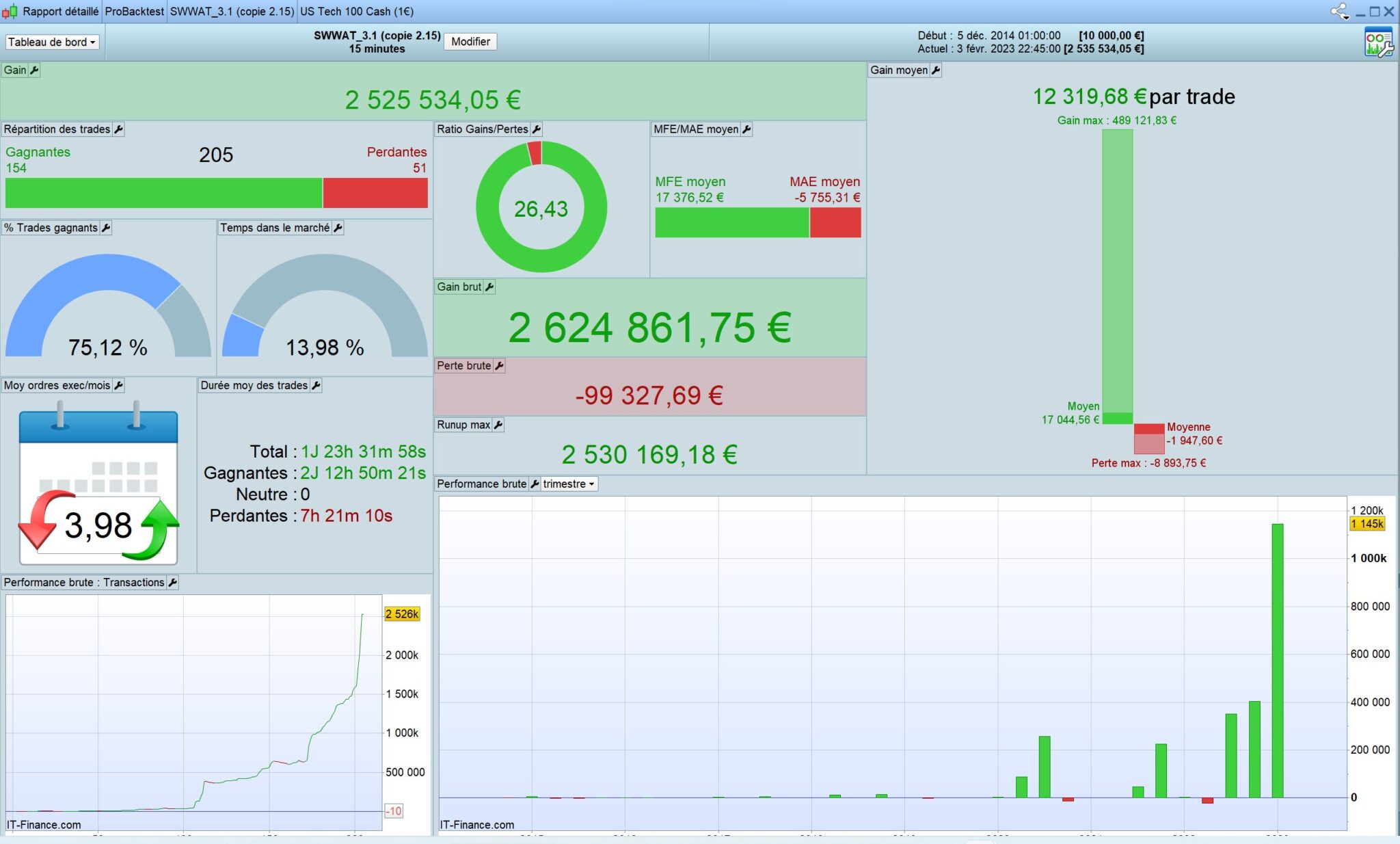Click wrench icon beside Runup max

(x=498, y=425)
